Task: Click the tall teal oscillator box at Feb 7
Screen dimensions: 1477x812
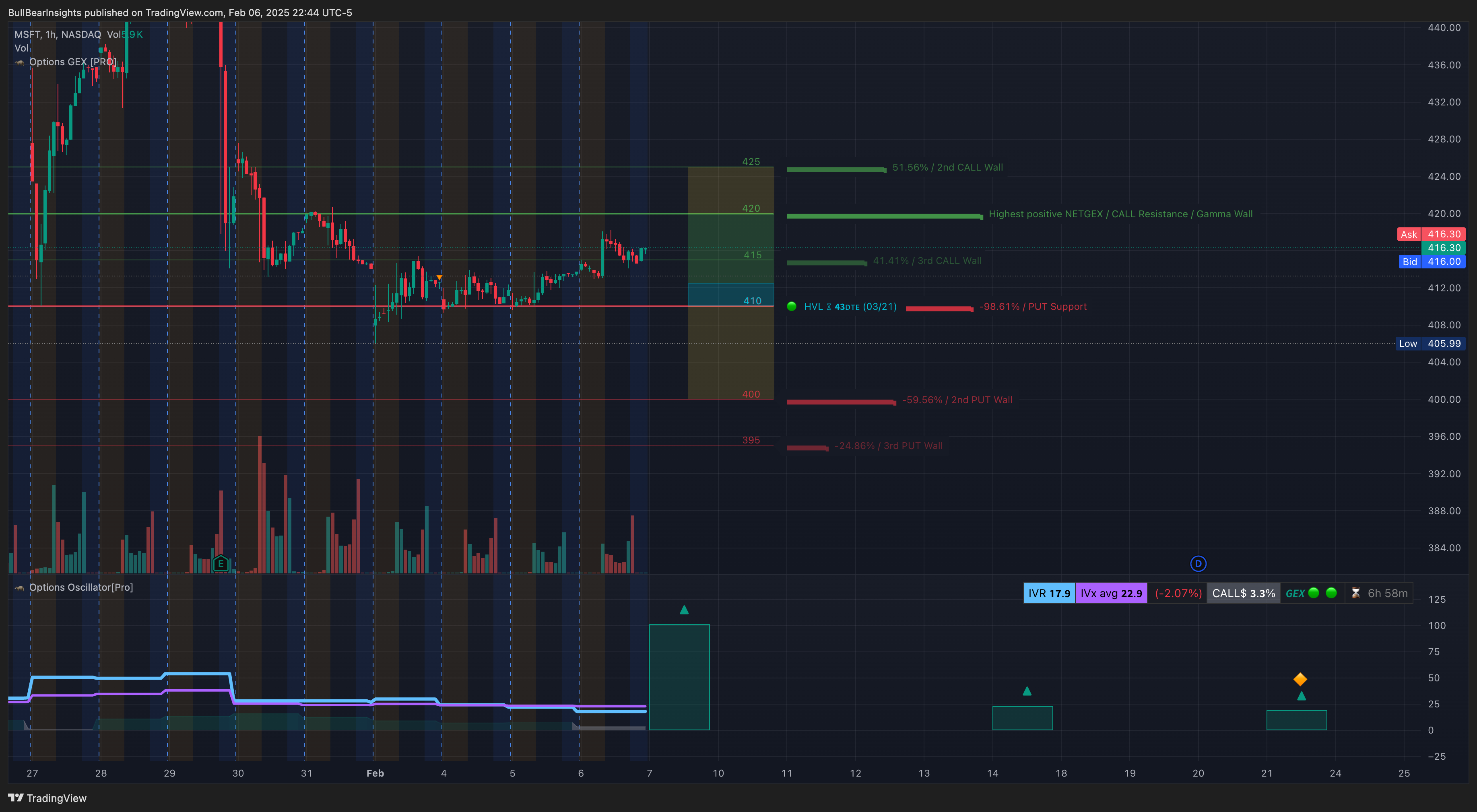Action: [679, 677]
